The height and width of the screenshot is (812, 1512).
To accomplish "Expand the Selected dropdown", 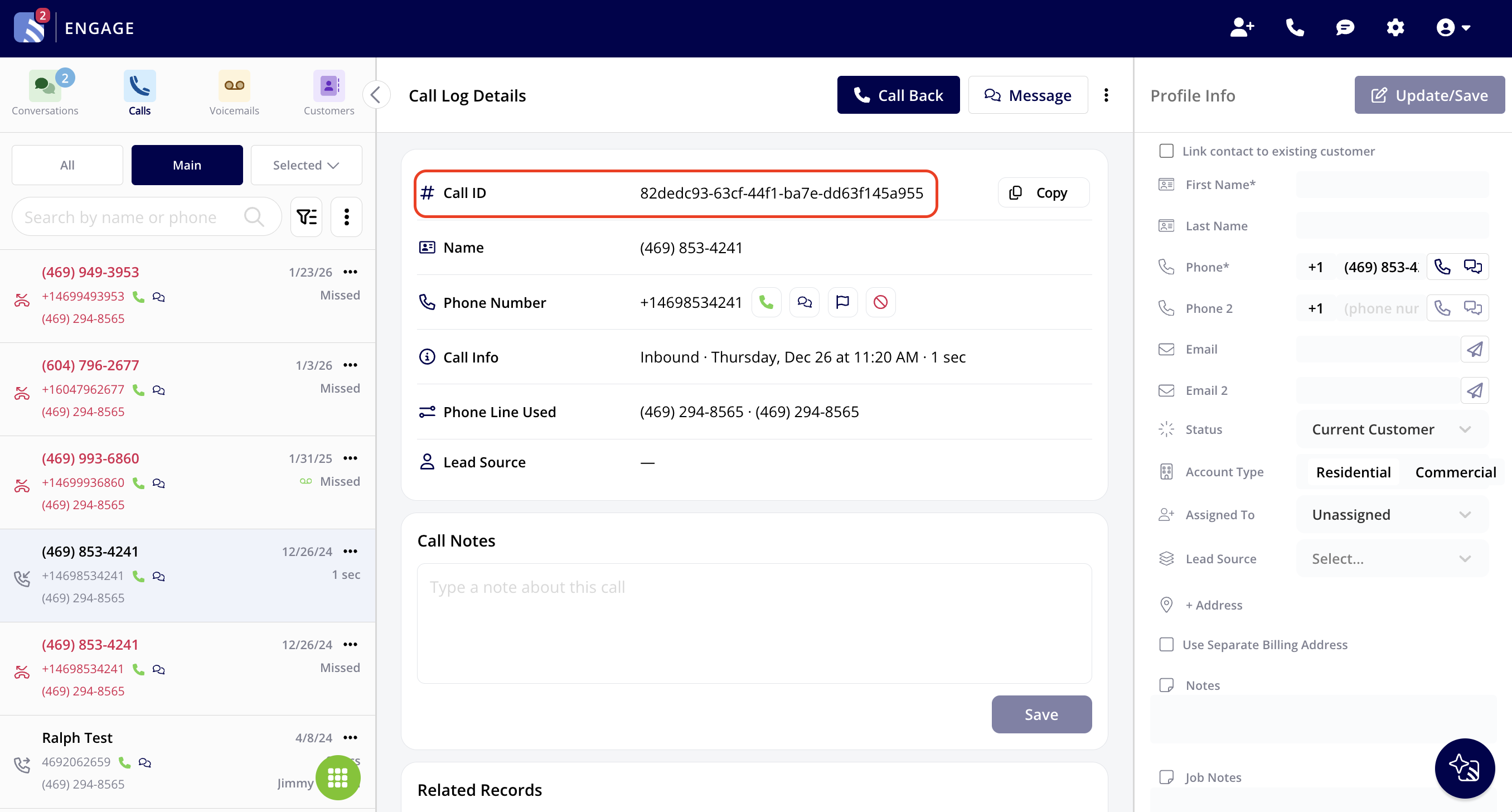I will tap(307, 165).
